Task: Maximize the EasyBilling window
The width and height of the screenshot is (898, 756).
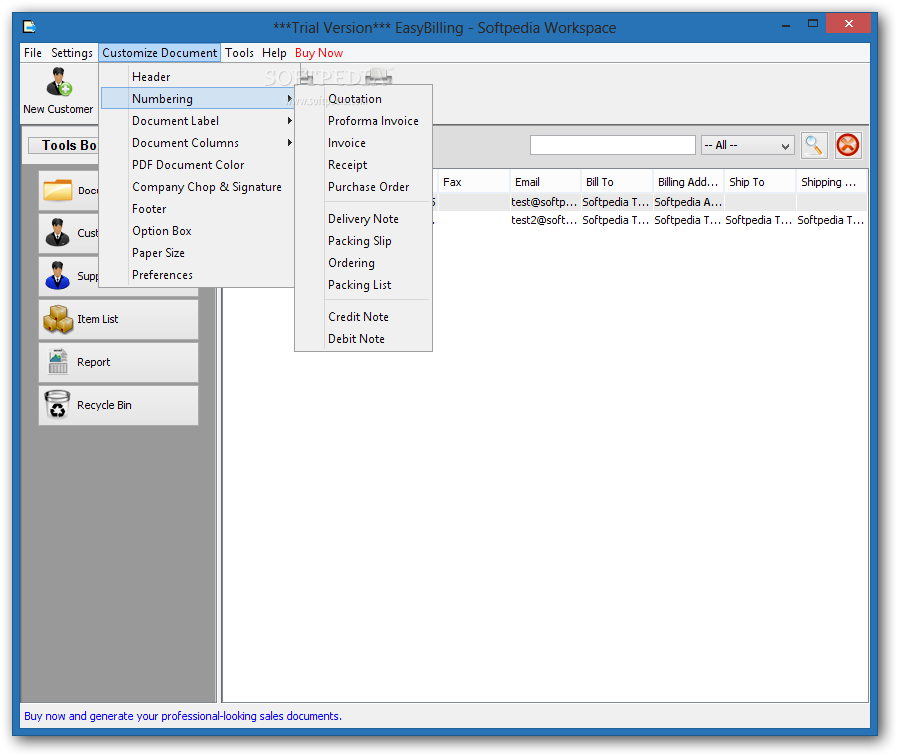Action: (x=813, y=24)
